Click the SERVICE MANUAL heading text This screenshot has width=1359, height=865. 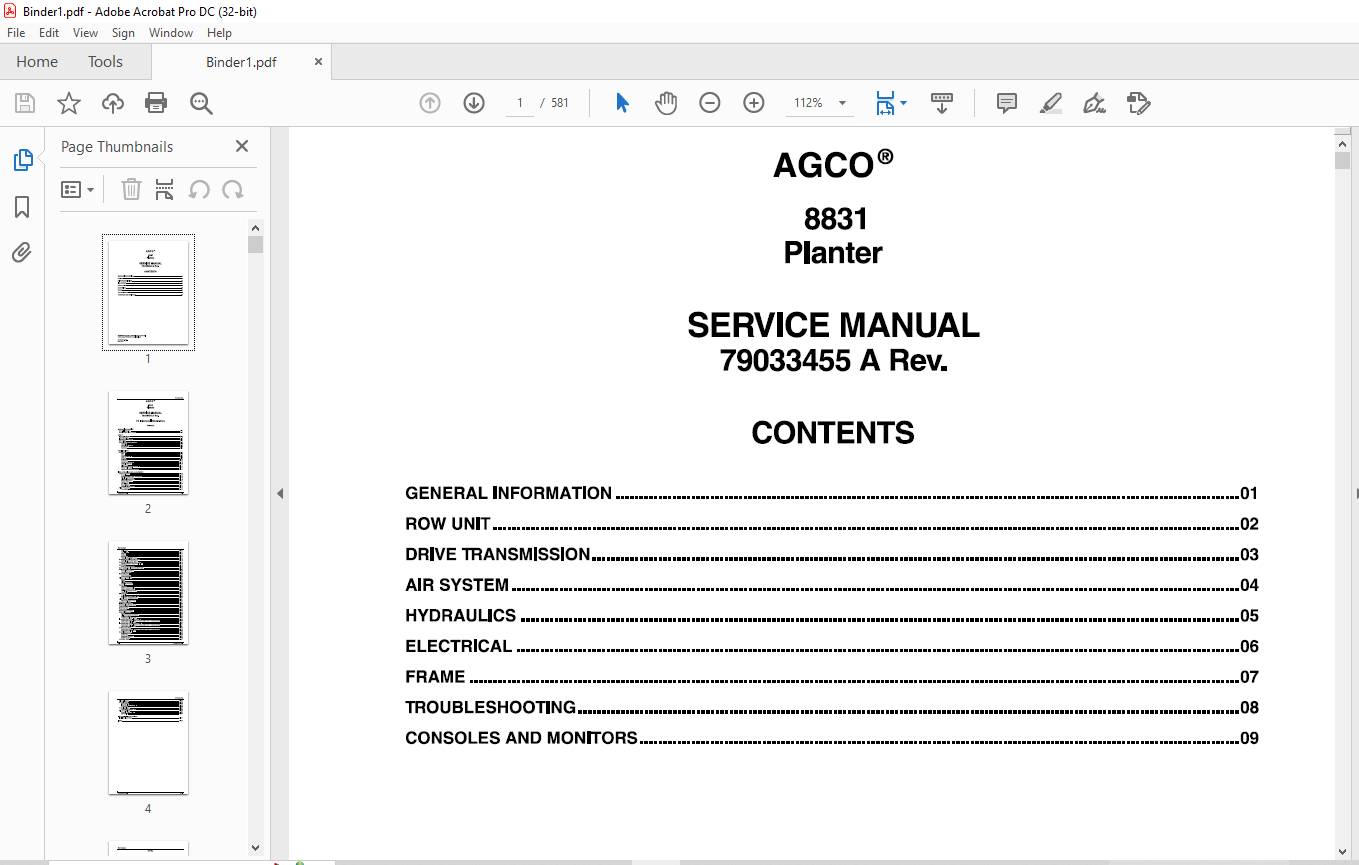(x=833, y=326)
